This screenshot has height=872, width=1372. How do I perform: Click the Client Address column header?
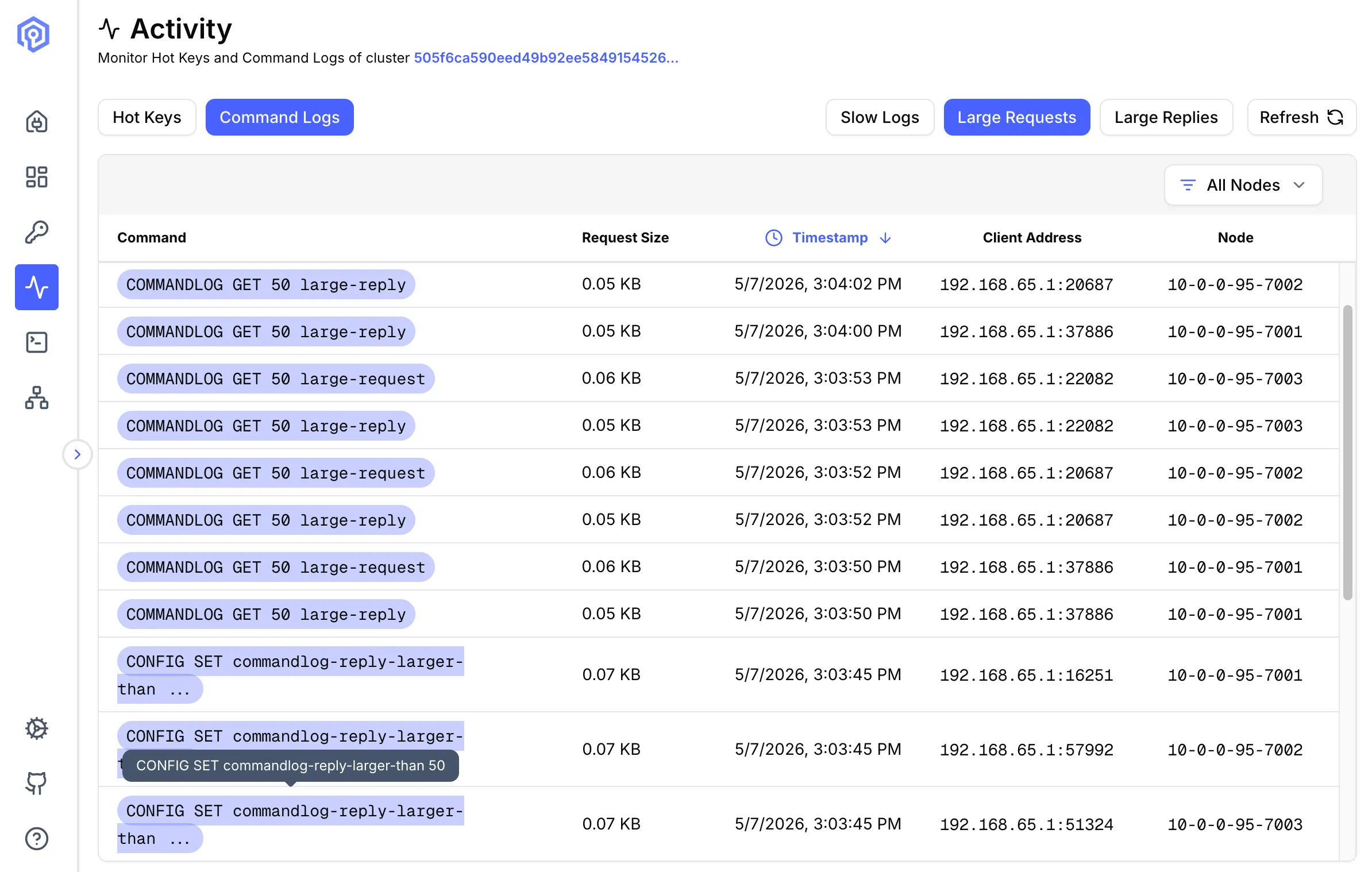click(x=1032, y=238)
